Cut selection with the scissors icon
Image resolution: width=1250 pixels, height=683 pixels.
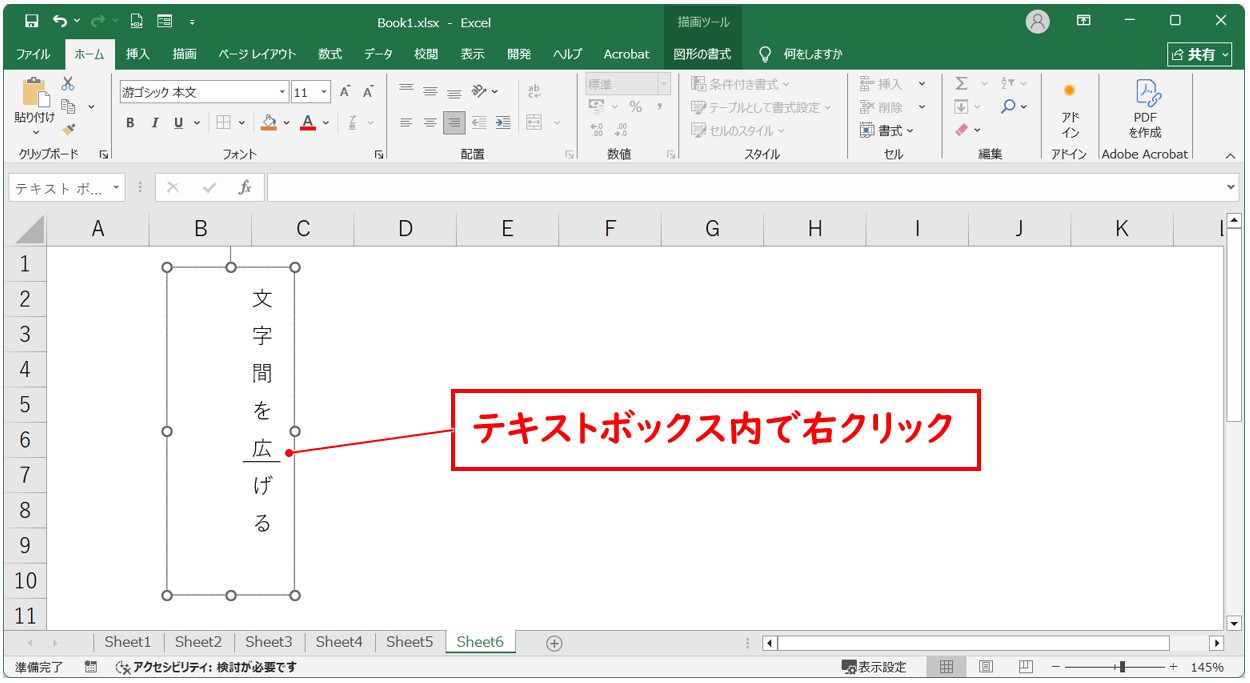click(68, 84)
